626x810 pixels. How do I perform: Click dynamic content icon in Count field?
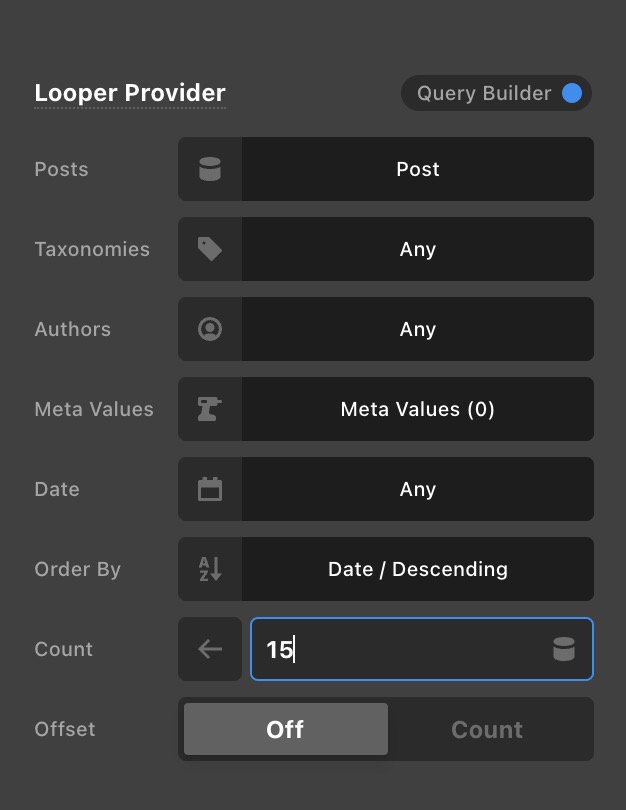pyautogui.click(x=564, y=649)
